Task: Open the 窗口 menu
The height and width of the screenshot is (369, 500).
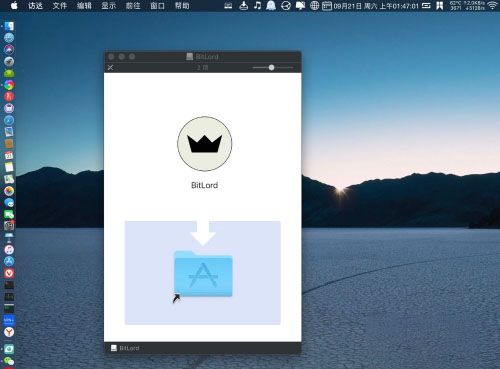Action: (157, 6)
